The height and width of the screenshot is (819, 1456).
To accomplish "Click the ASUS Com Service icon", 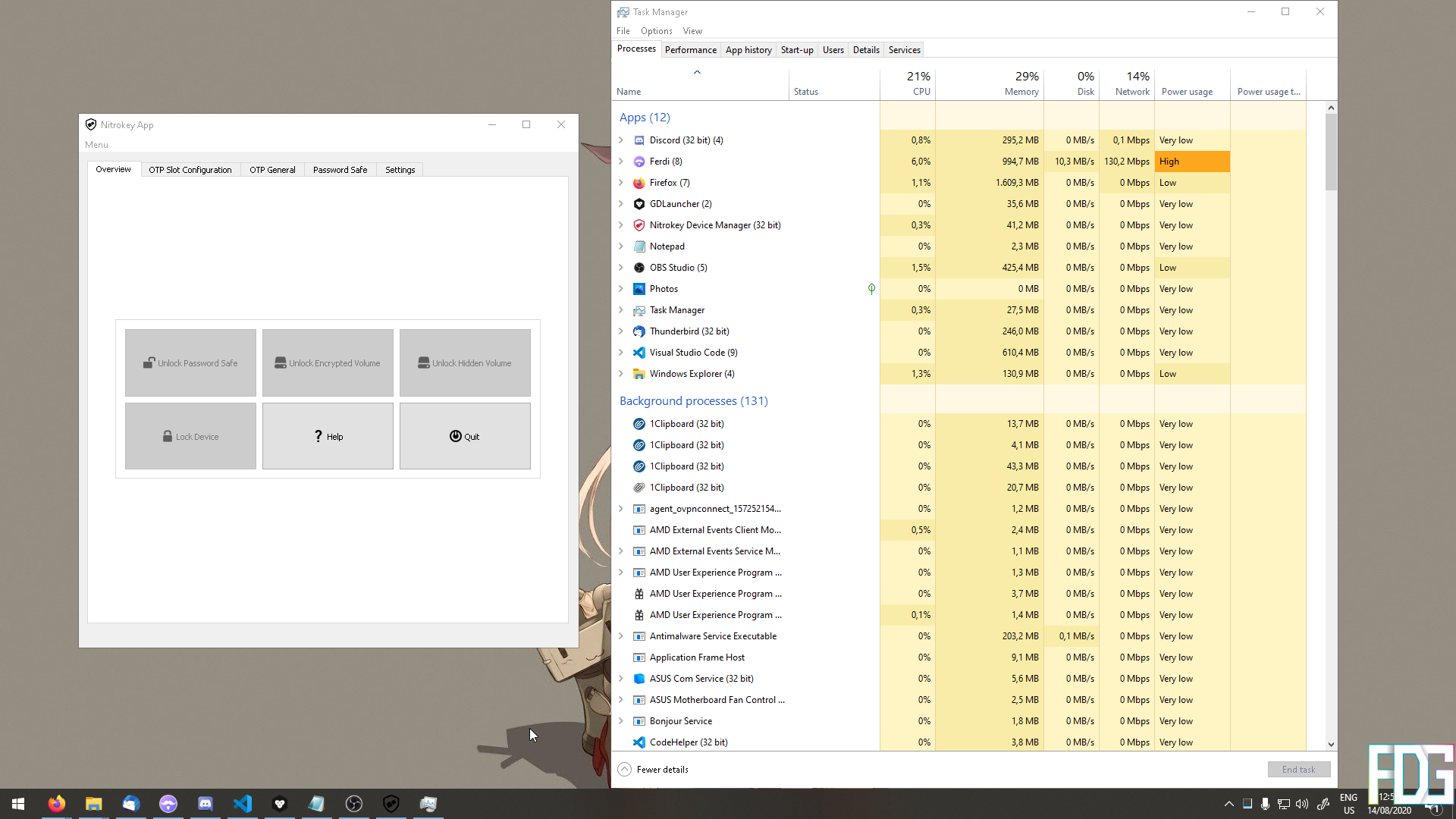I will (x=639, y=679).
